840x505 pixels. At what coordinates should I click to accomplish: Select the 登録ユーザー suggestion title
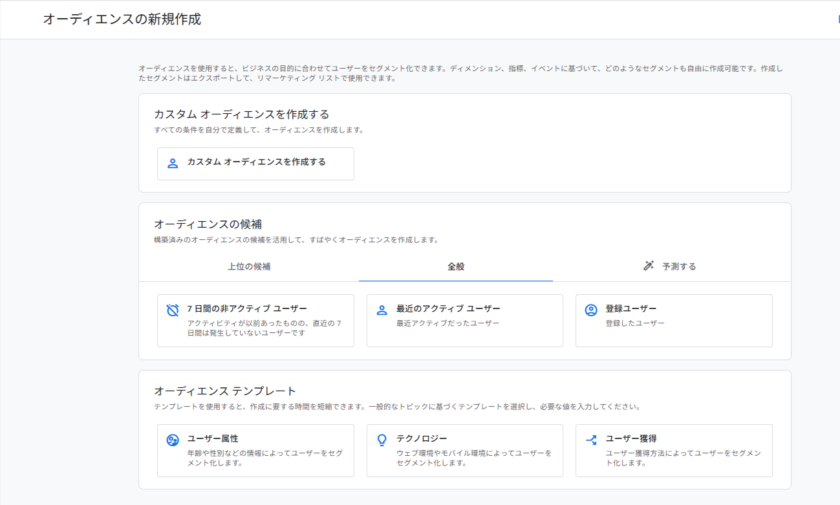631,309
